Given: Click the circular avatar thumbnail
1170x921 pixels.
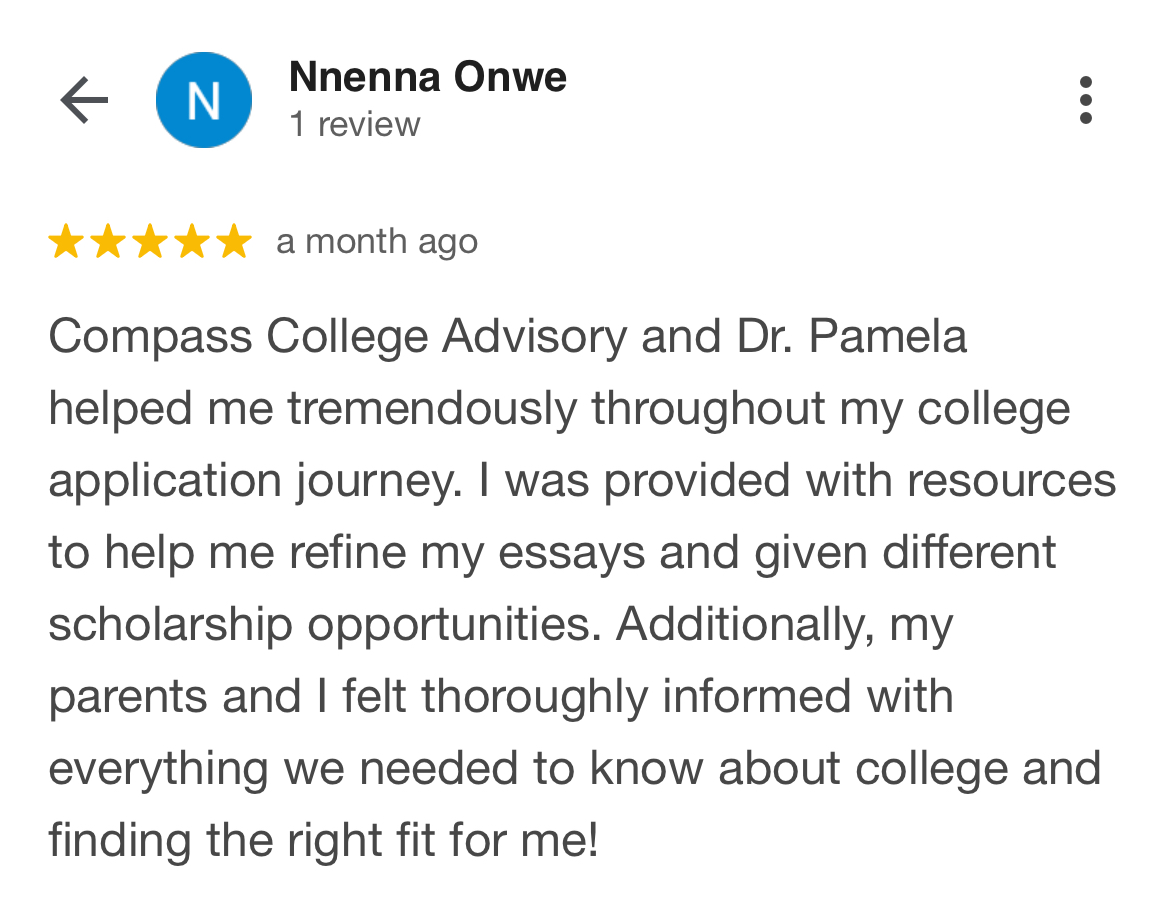Looking at the screenshot, I should pyautogui.click(x=204, y=99).
